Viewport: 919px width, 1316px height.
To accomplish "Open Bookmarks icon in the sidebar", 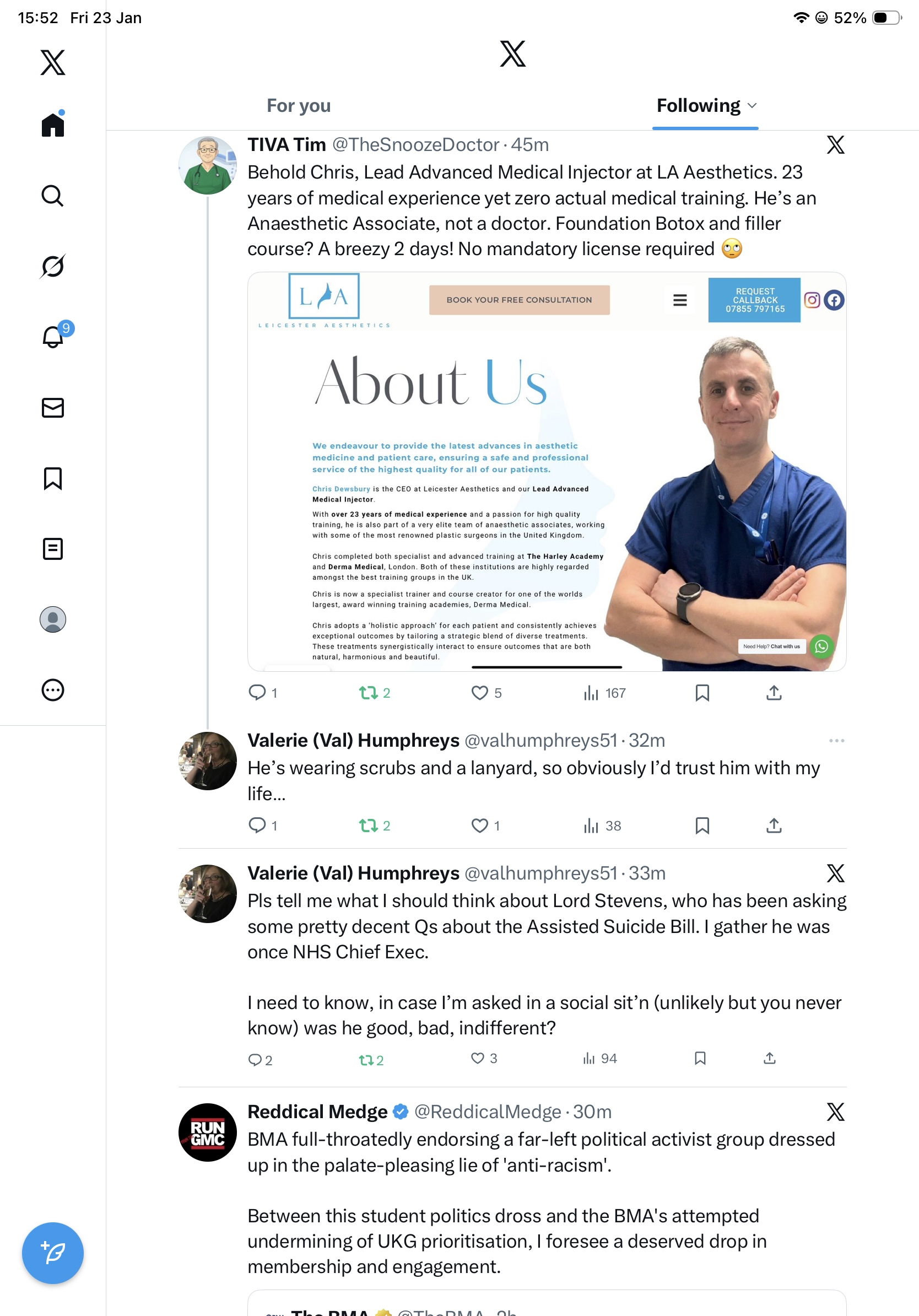I will [x=53, y=478].
